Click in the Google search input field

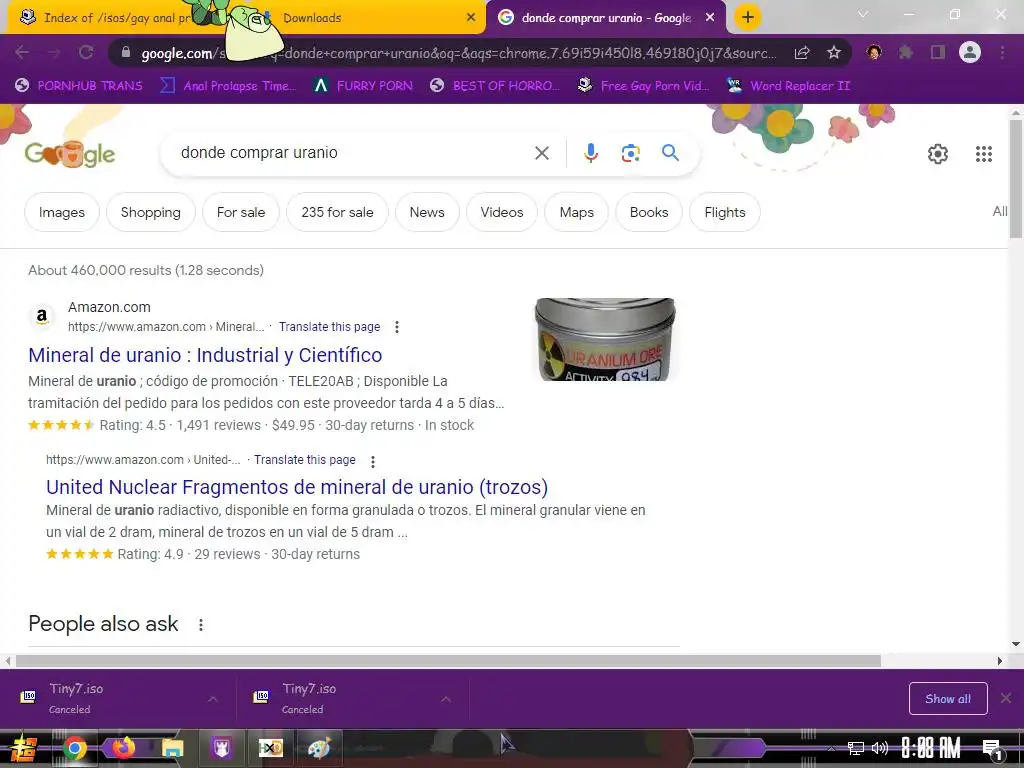[x=353, y=153]
